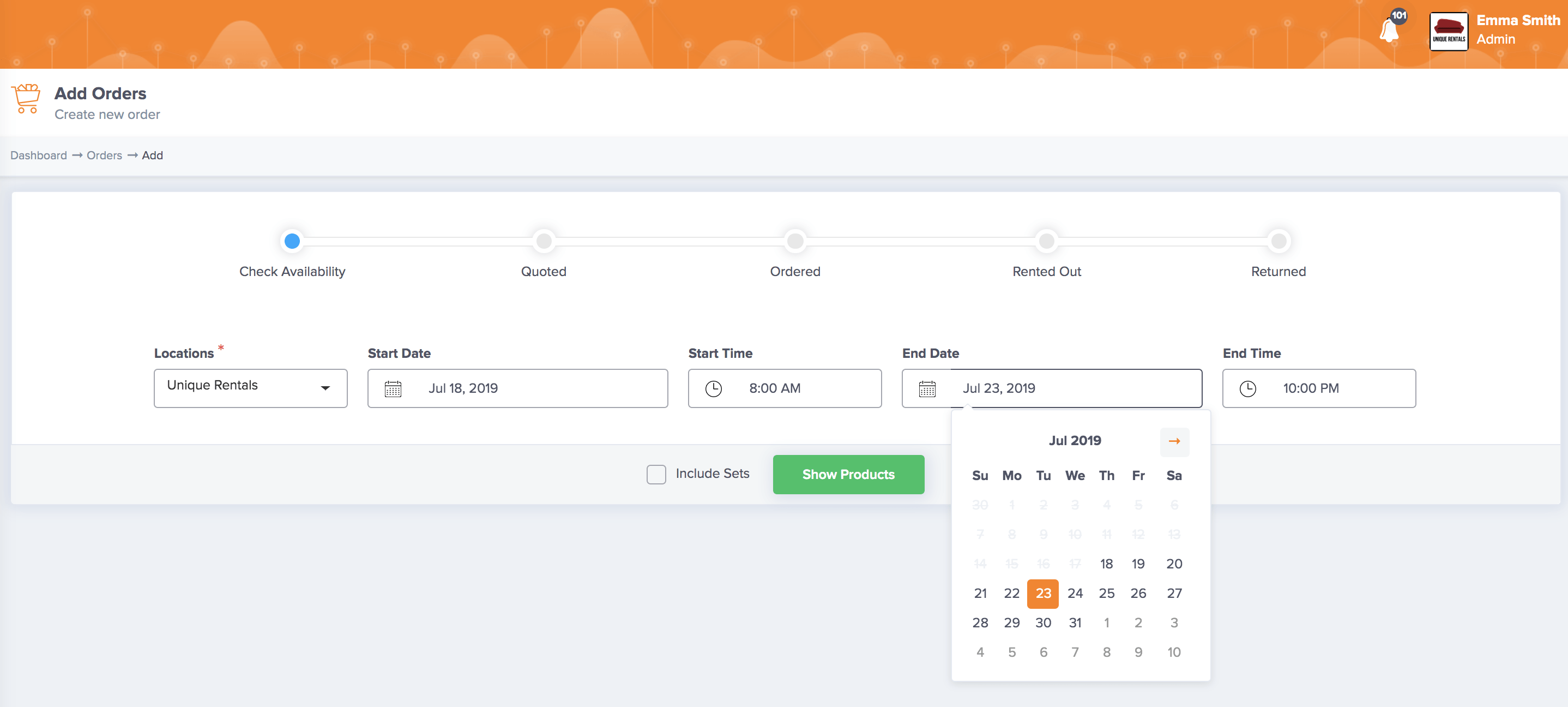Click the End Time clock icon

[x=1248, y=388]
